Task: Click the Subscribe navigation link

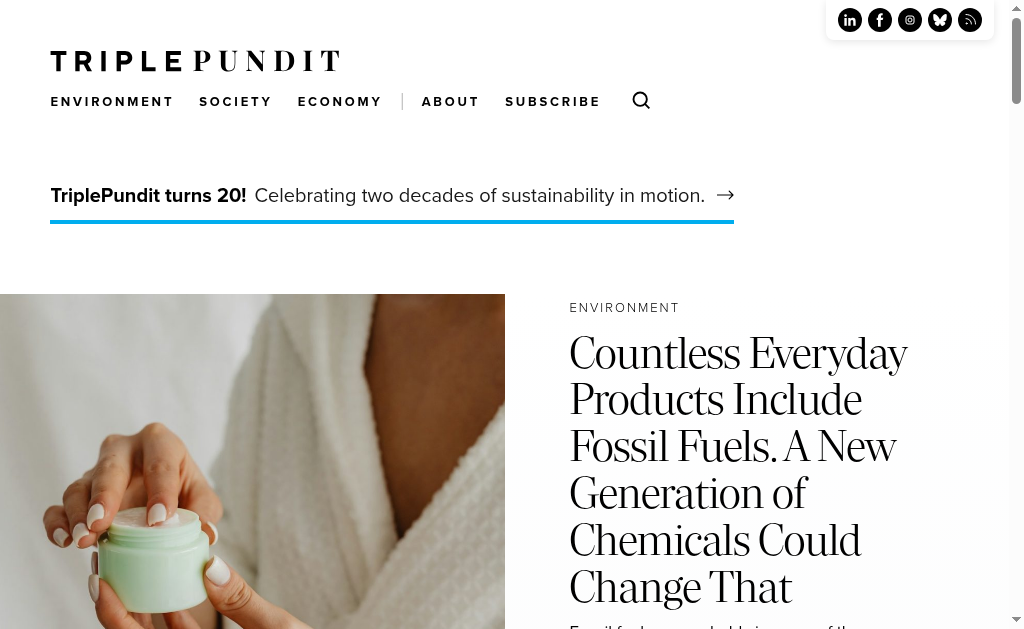Action: [552, 102]
